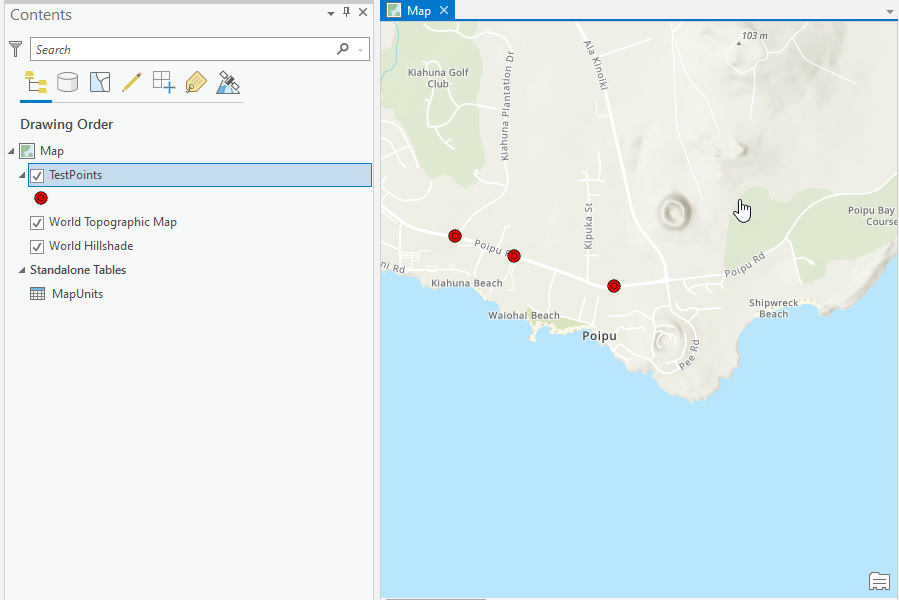Pin the Contents pane with auto-hide
Viewport: 899px width, 600px height.
point(347,13)
